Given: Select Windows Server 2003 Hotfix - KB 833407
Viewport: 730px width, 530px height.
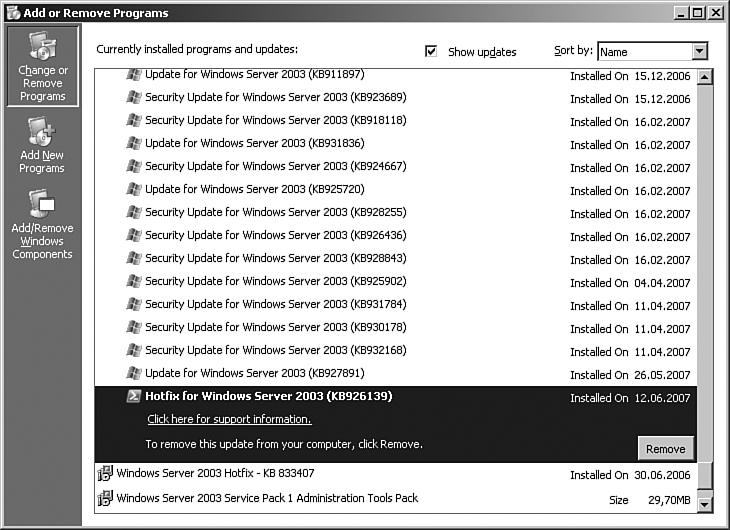Looking at the screenshot, I should pos(396,474).
